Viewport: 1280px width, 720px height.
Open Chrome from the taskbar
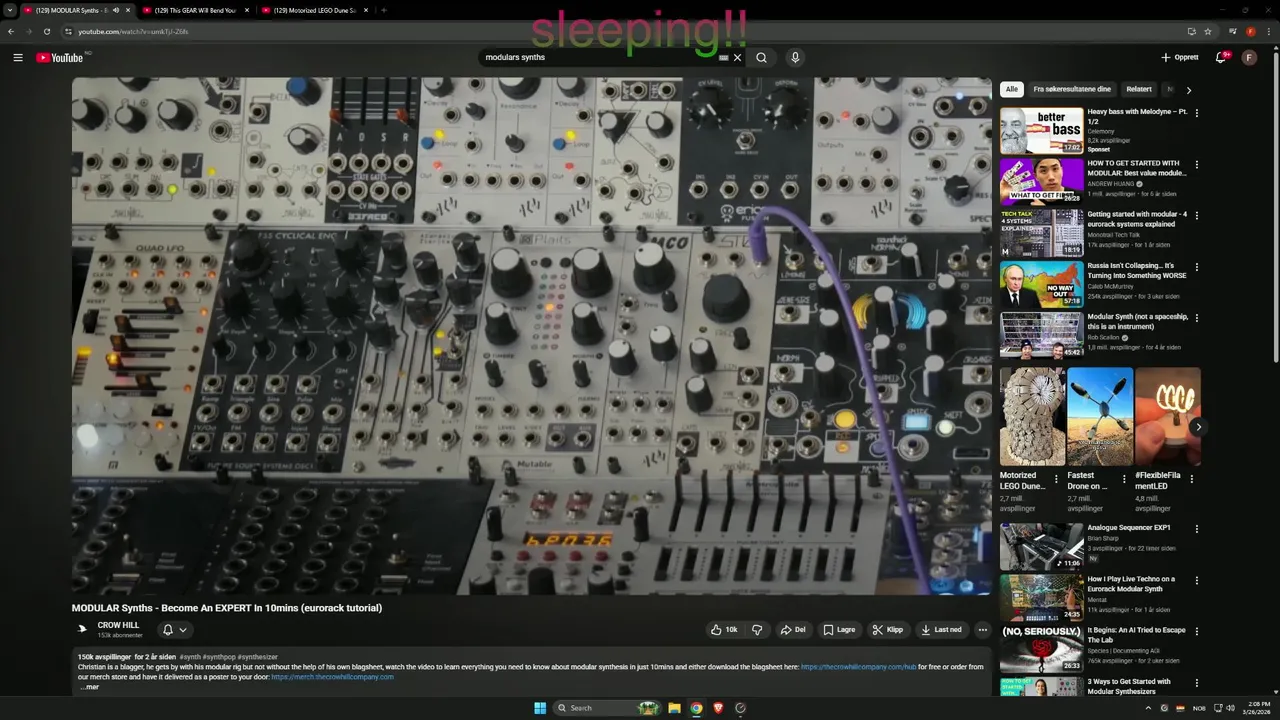click(x=696, y=708)
